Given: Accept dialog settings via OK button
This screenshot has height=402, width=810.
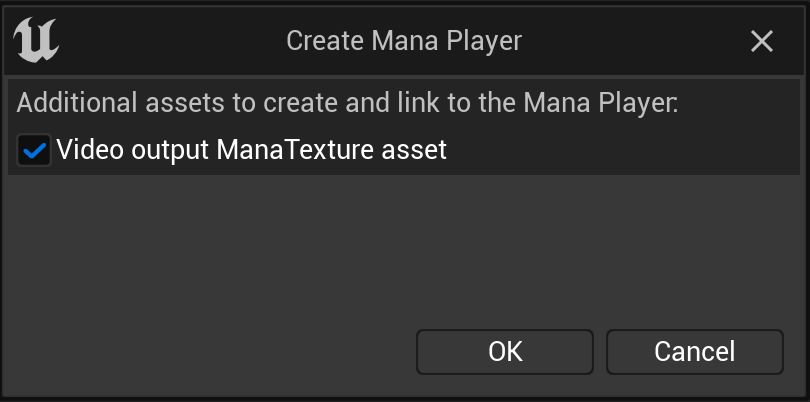Looking at the screenshot, I should tap(505, 352).
